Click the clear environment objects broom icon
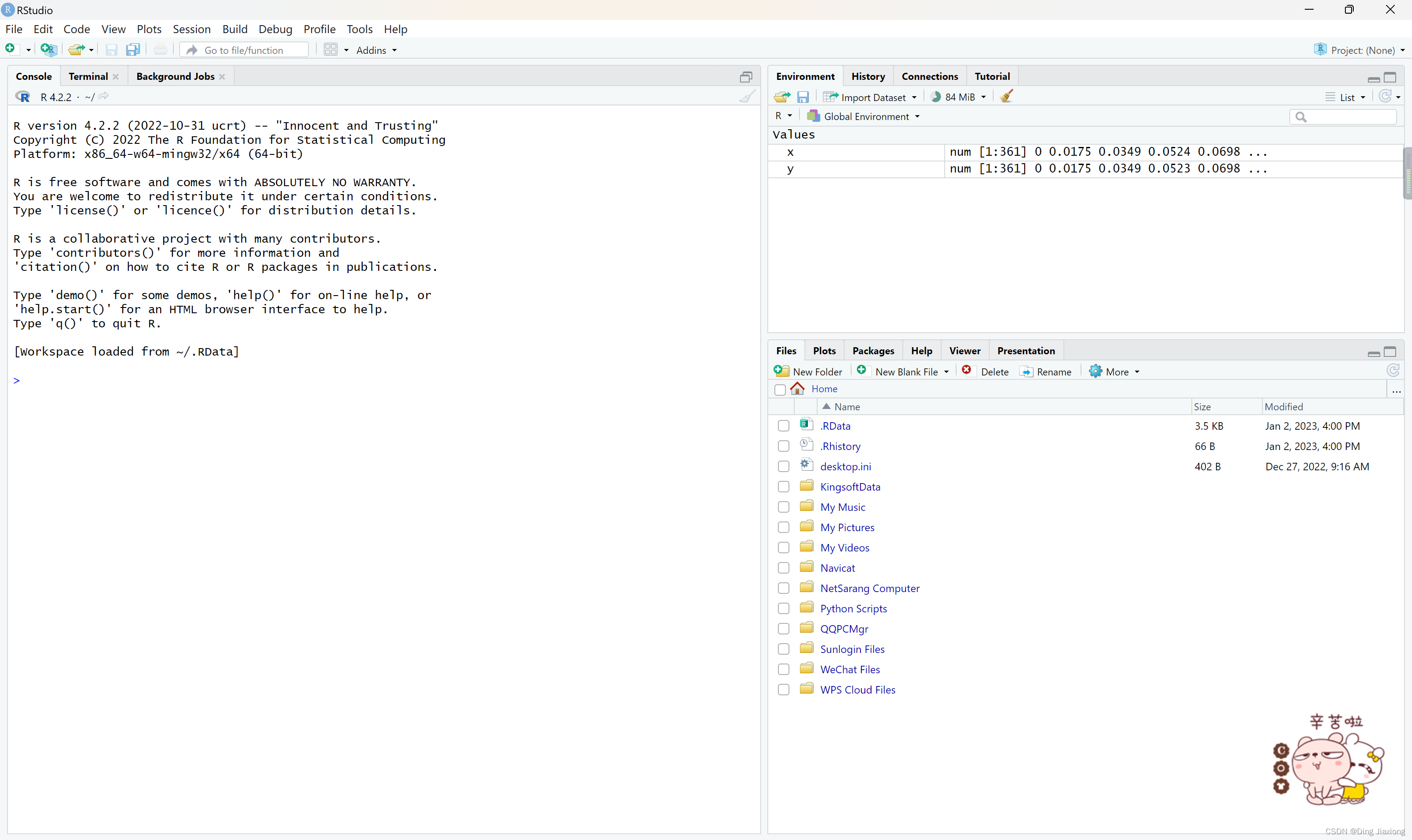 pos(1006,97)
